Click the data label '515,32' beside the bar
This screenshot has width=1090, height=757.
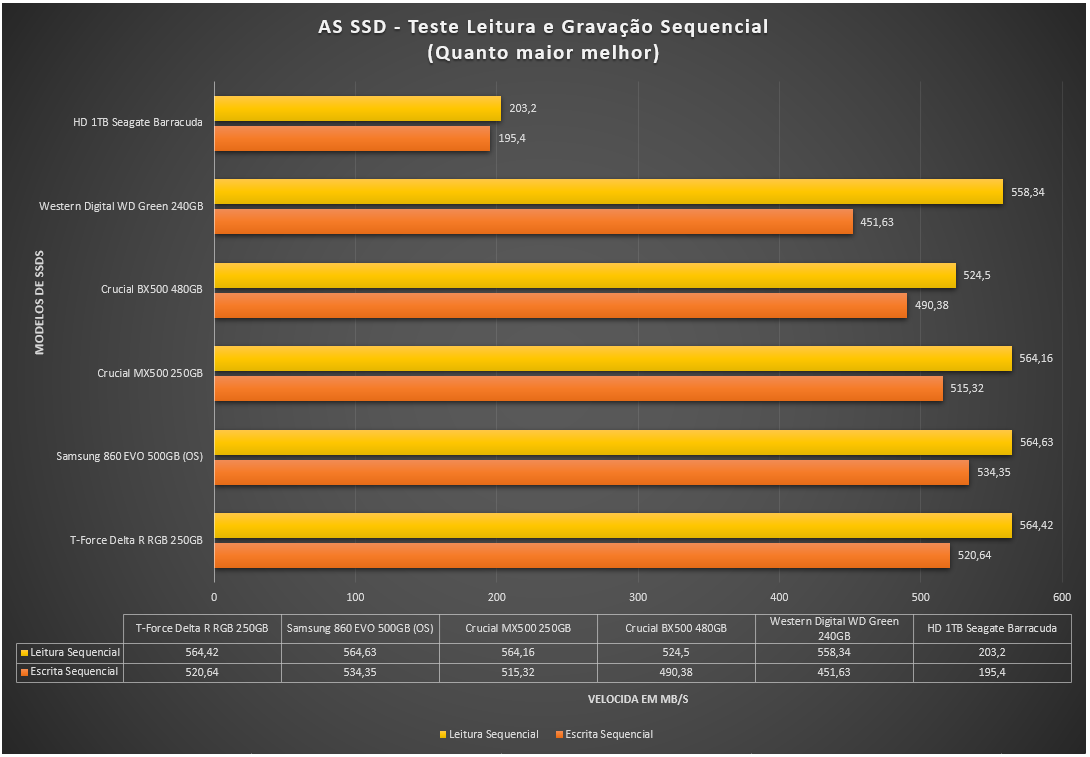pos(967,389)
